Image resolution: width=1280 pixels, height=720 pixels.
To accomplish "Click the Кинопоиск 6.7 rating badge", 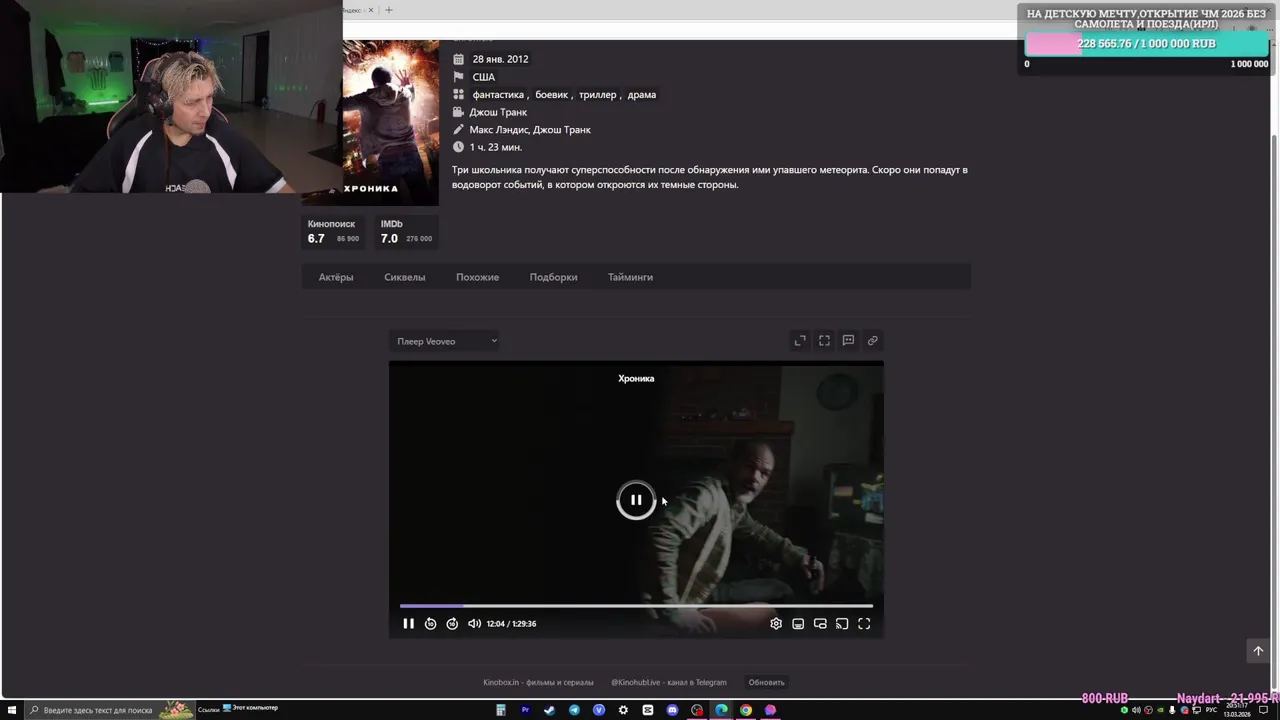I will pos(334,232).
